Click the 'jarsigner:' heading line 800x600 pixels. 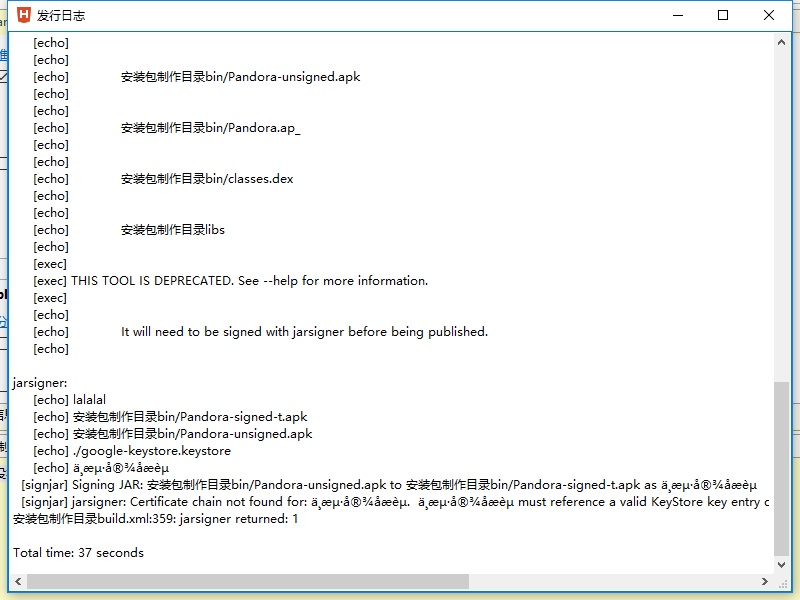click(x=40, y=383)
